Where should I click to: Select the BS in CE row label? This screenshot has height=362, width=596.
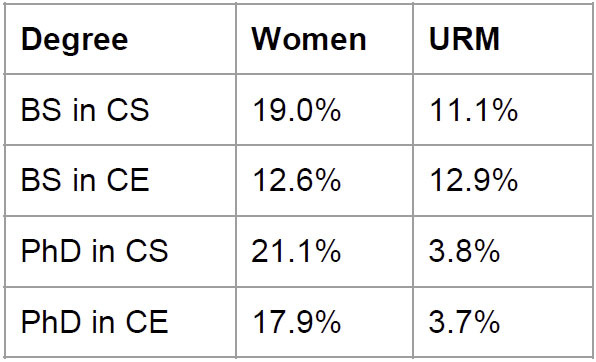pyautogui.click(x=85, y=180)
